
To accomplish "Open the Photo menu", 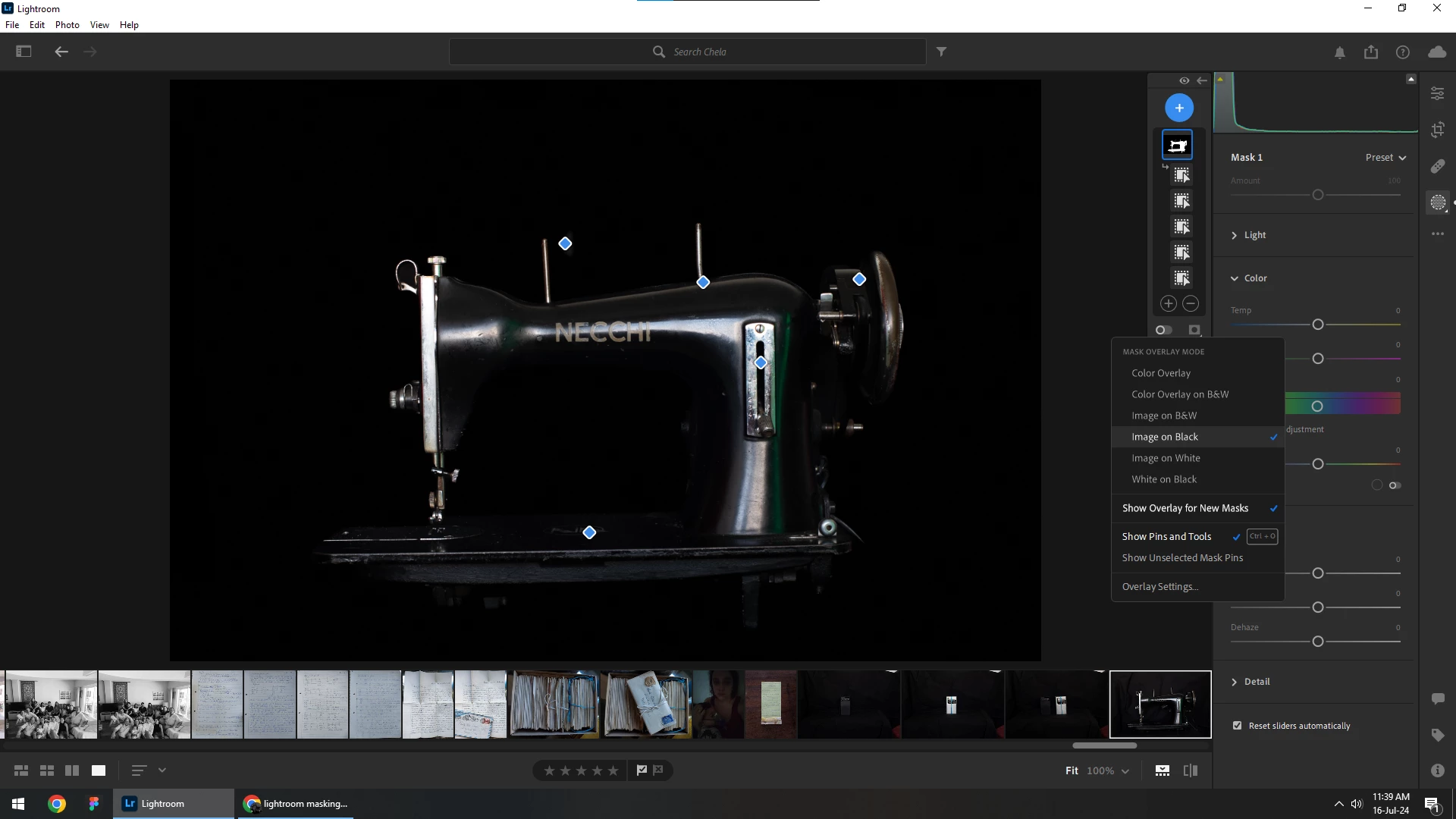I will (67, 24).
